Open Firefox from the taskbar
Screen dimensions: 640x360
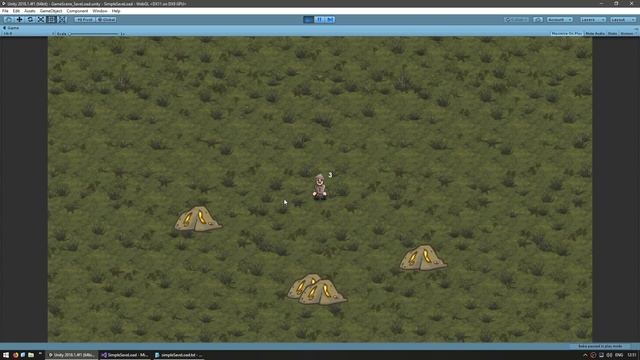click(x=15, y=355)
